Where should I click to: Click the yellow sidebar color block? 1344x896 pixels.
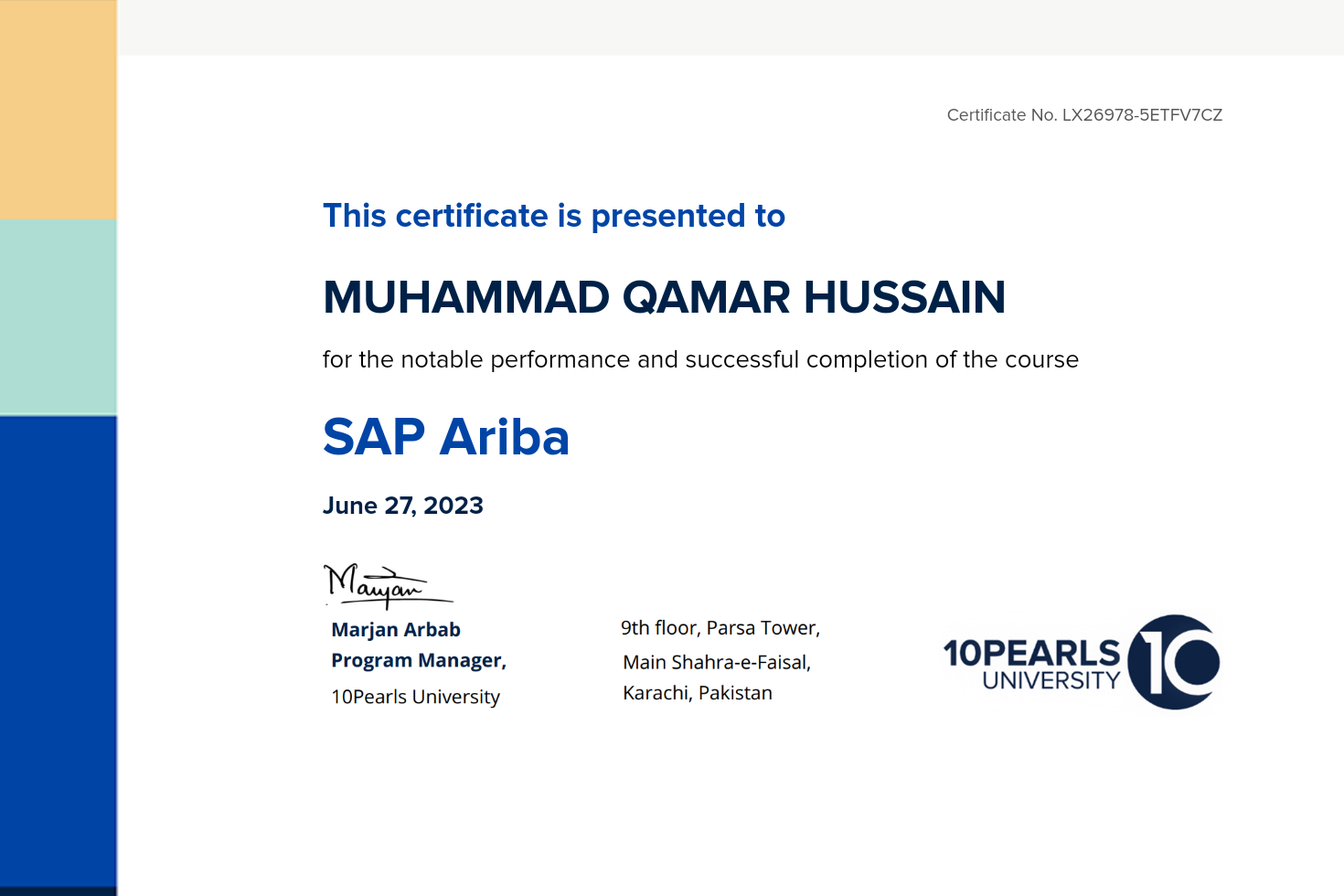(x=58, y=110)
